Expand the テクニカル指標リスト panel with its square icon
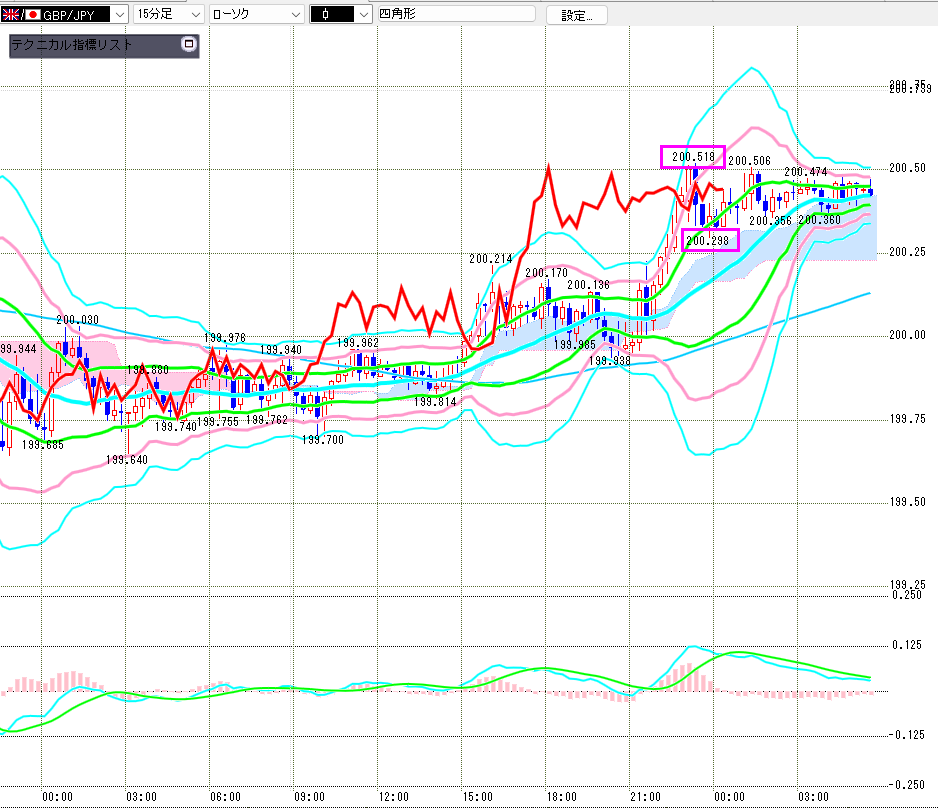938x808 pixels. point(188,45)
